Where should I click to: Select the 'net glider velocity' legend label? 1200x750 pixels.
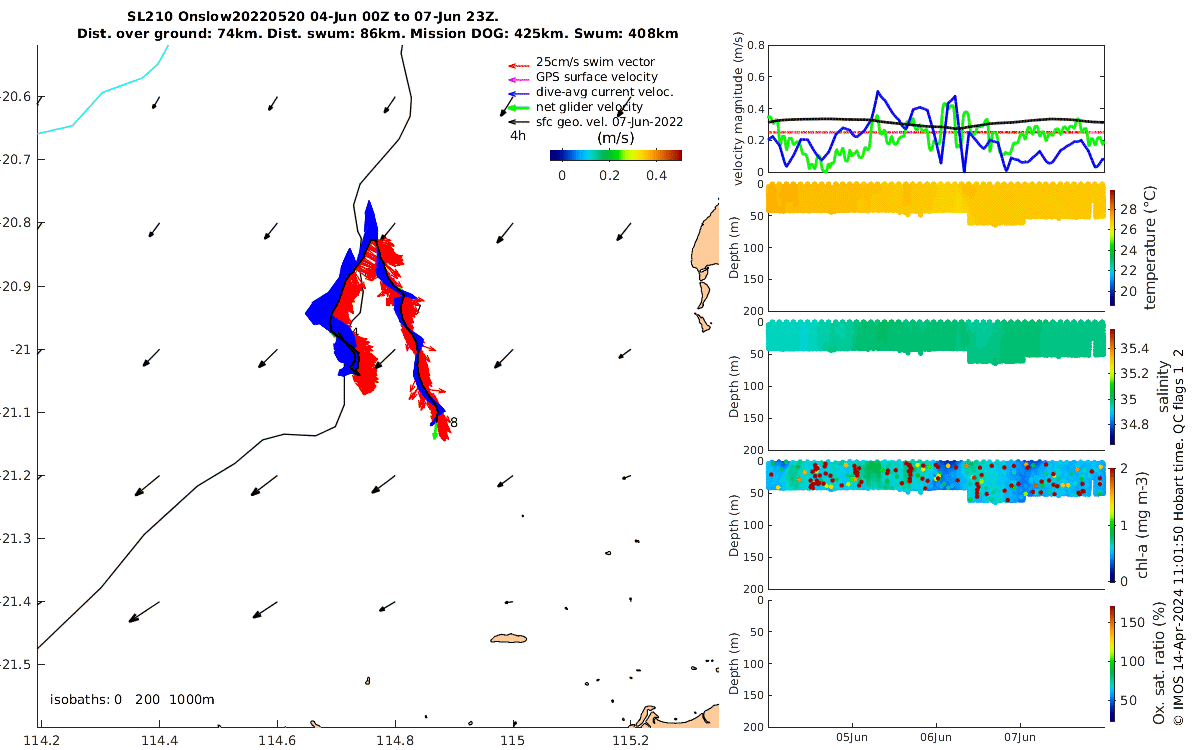[x=590, y=107]
